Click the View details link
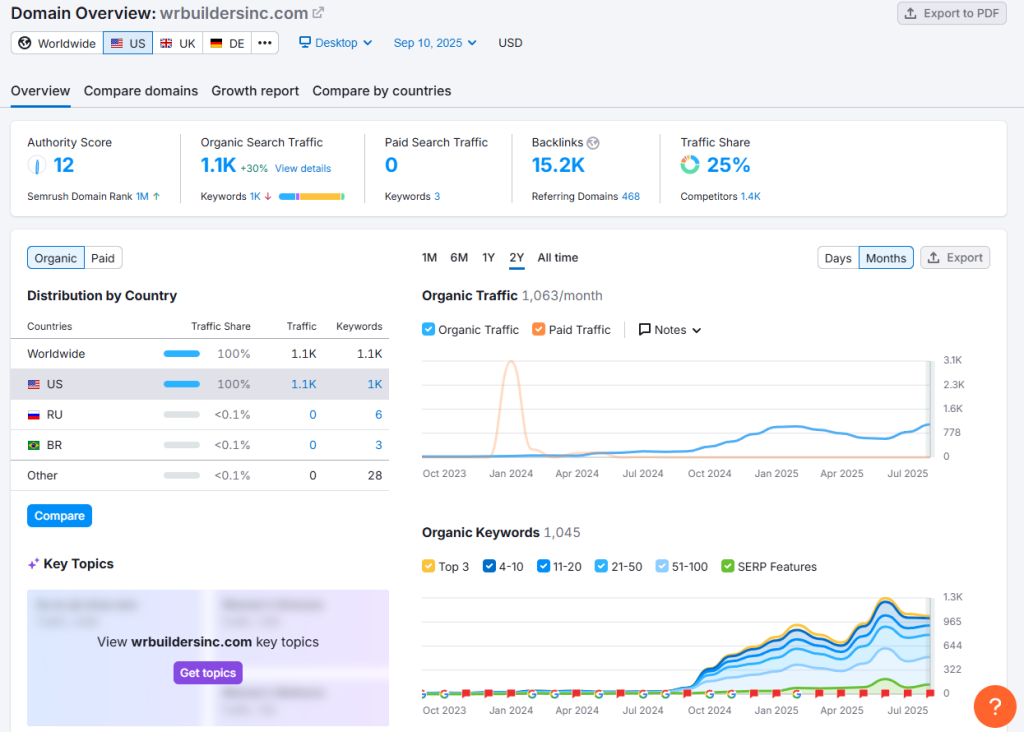 click(x=303, y=168)
